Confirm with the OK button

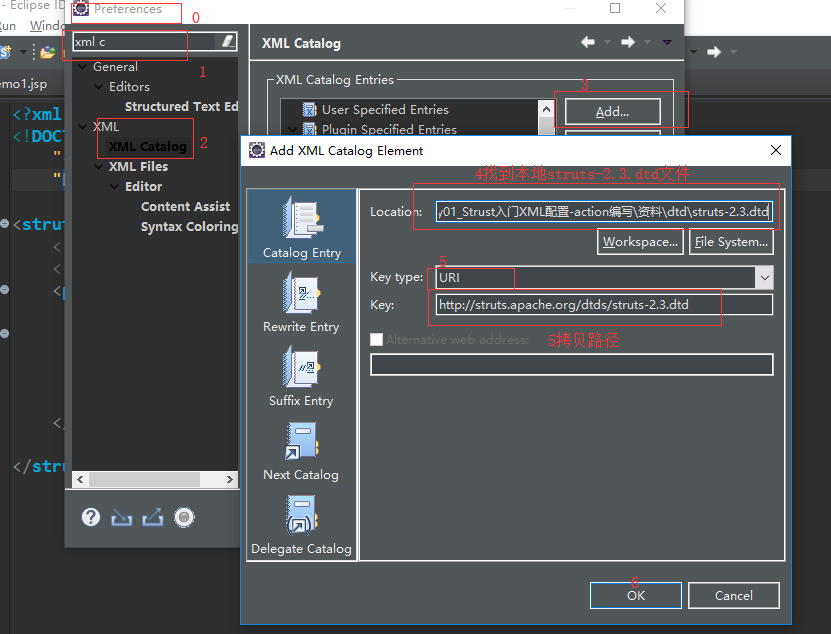click(636, 595)
